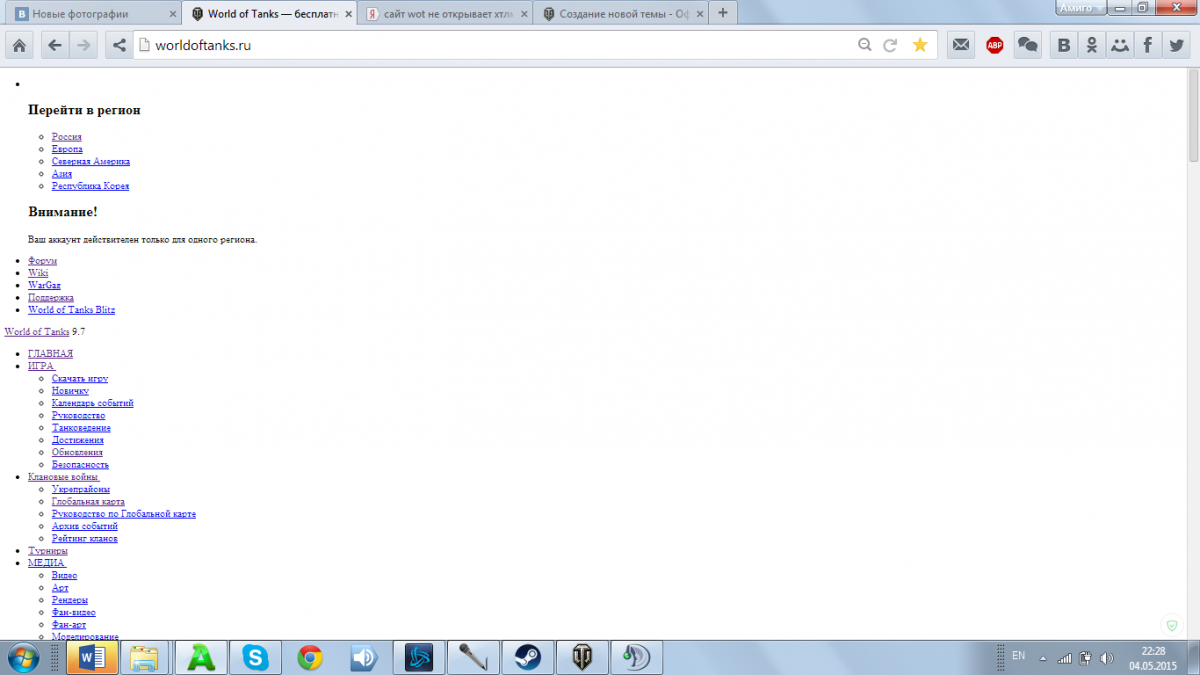This screenshot has height=675, width=1200.
Task: Open the system volume tray icon
Action: (x=1107, y=658)
